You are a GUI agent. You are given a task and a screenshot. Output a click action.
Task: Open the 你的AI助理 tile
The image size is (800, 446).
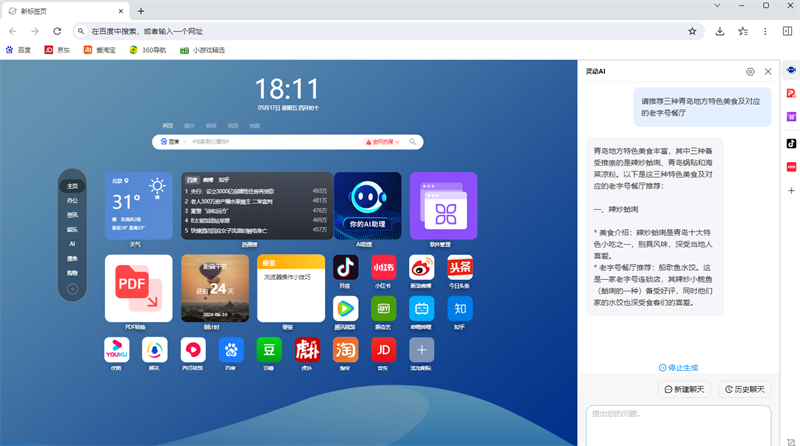(x=368, y=206)
